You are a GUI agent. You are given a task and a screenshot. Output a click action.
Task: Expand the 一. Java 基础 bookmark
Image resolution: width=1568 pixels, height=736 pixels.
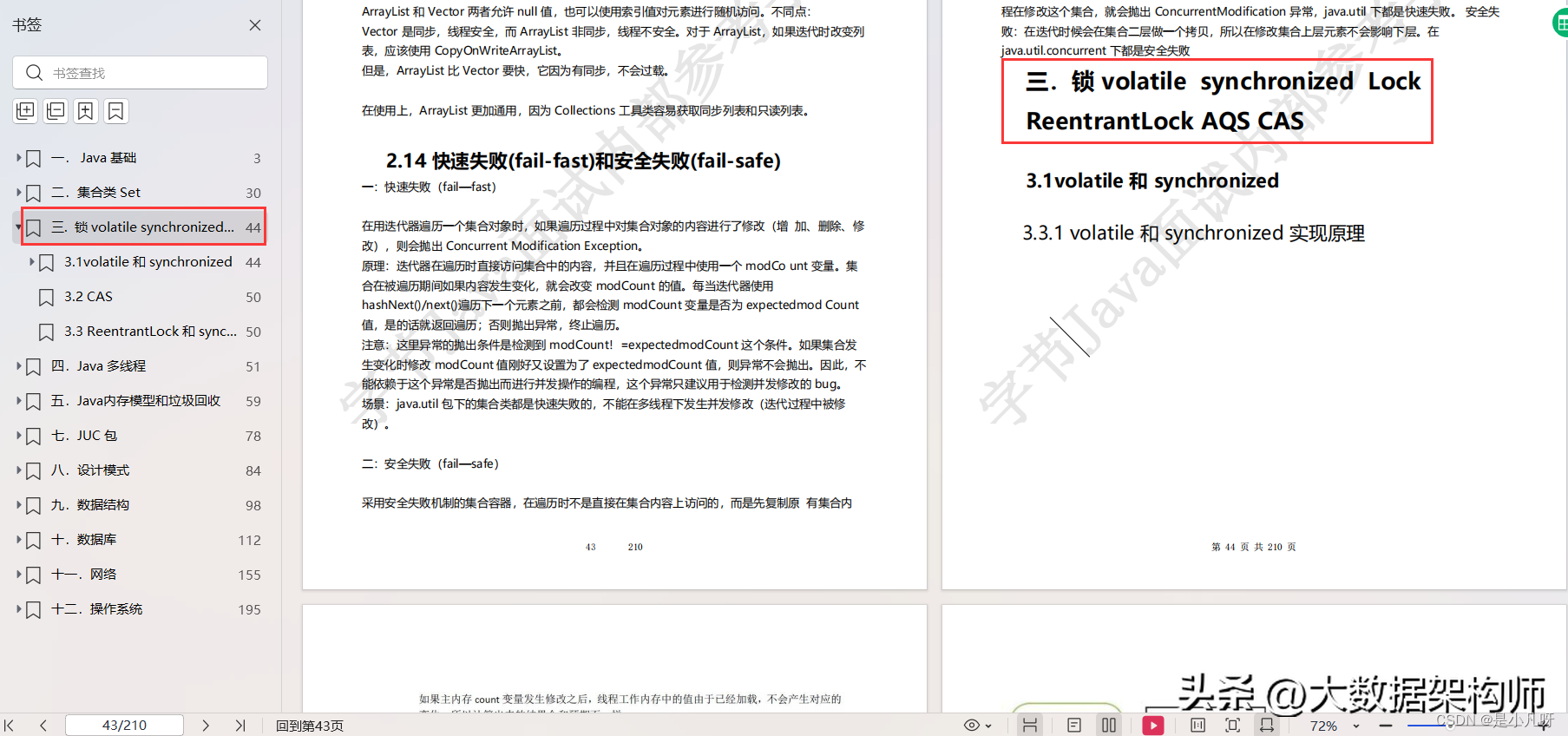(18, 158)
